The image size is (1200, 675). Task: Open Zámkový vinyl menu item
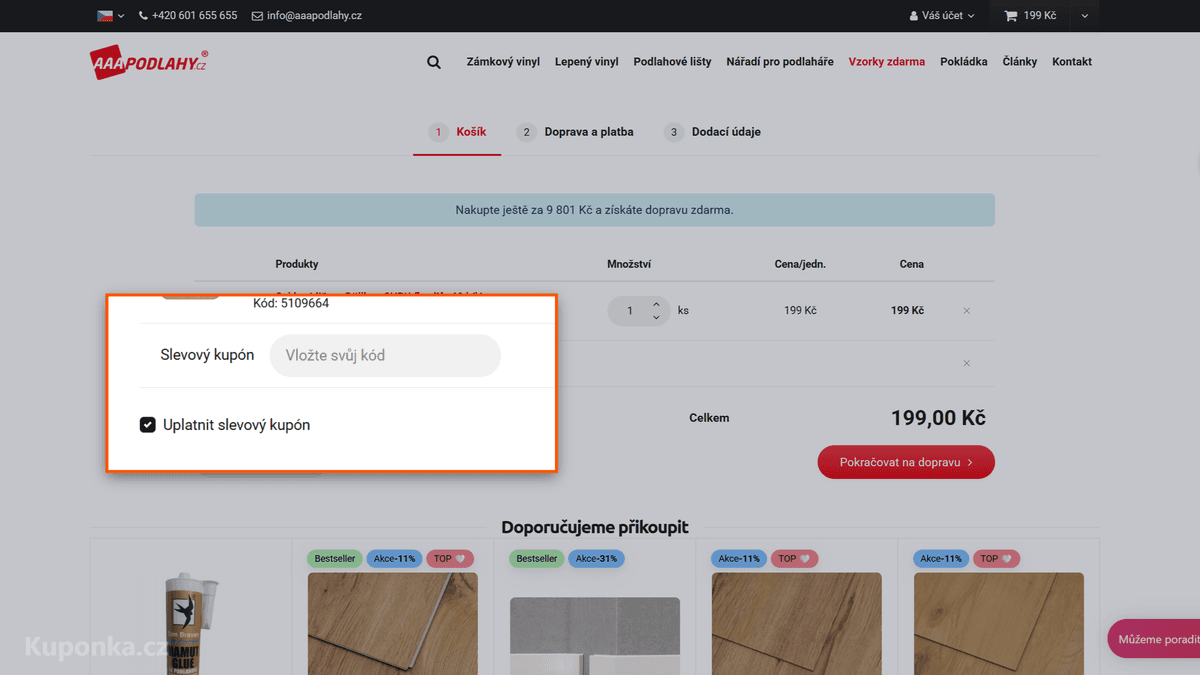coord(503,62)
